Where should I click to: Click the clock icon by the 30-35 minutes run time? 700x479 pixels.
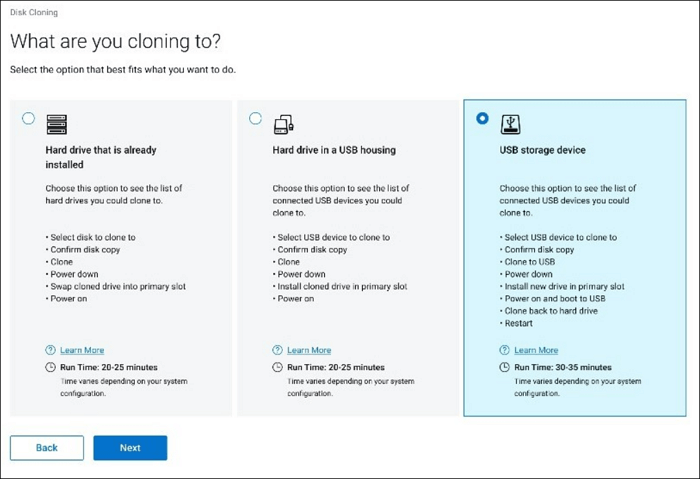(x=505, y=367)
